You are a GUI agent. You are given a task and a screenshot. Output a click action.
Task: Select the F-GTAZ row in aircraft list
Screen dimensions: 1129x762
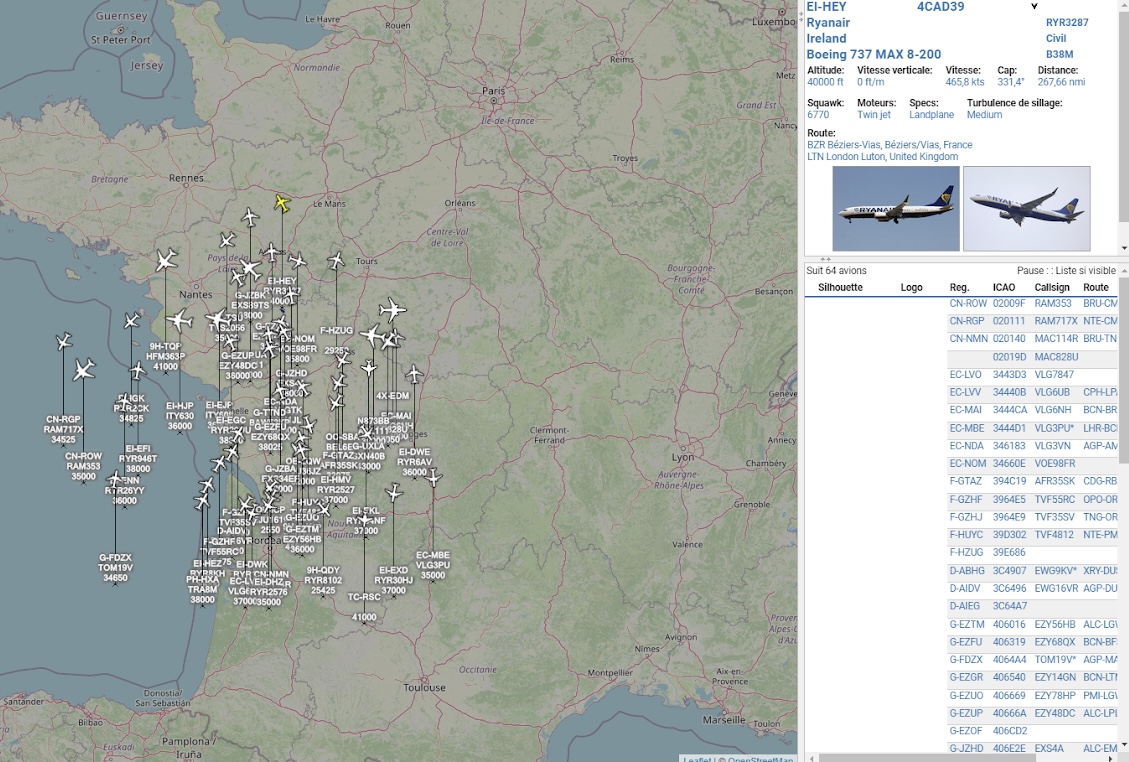[x=1033, y=481]
